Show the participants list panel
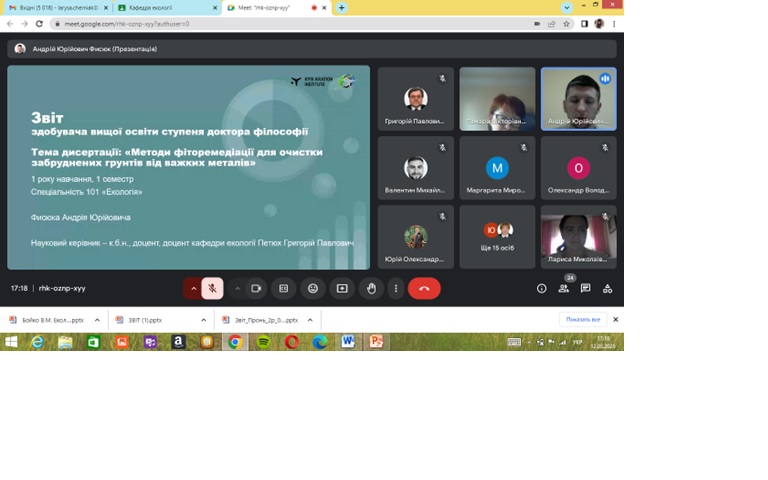Image resolution: width=768 pixels, height=480 pixels. point(564,288)
